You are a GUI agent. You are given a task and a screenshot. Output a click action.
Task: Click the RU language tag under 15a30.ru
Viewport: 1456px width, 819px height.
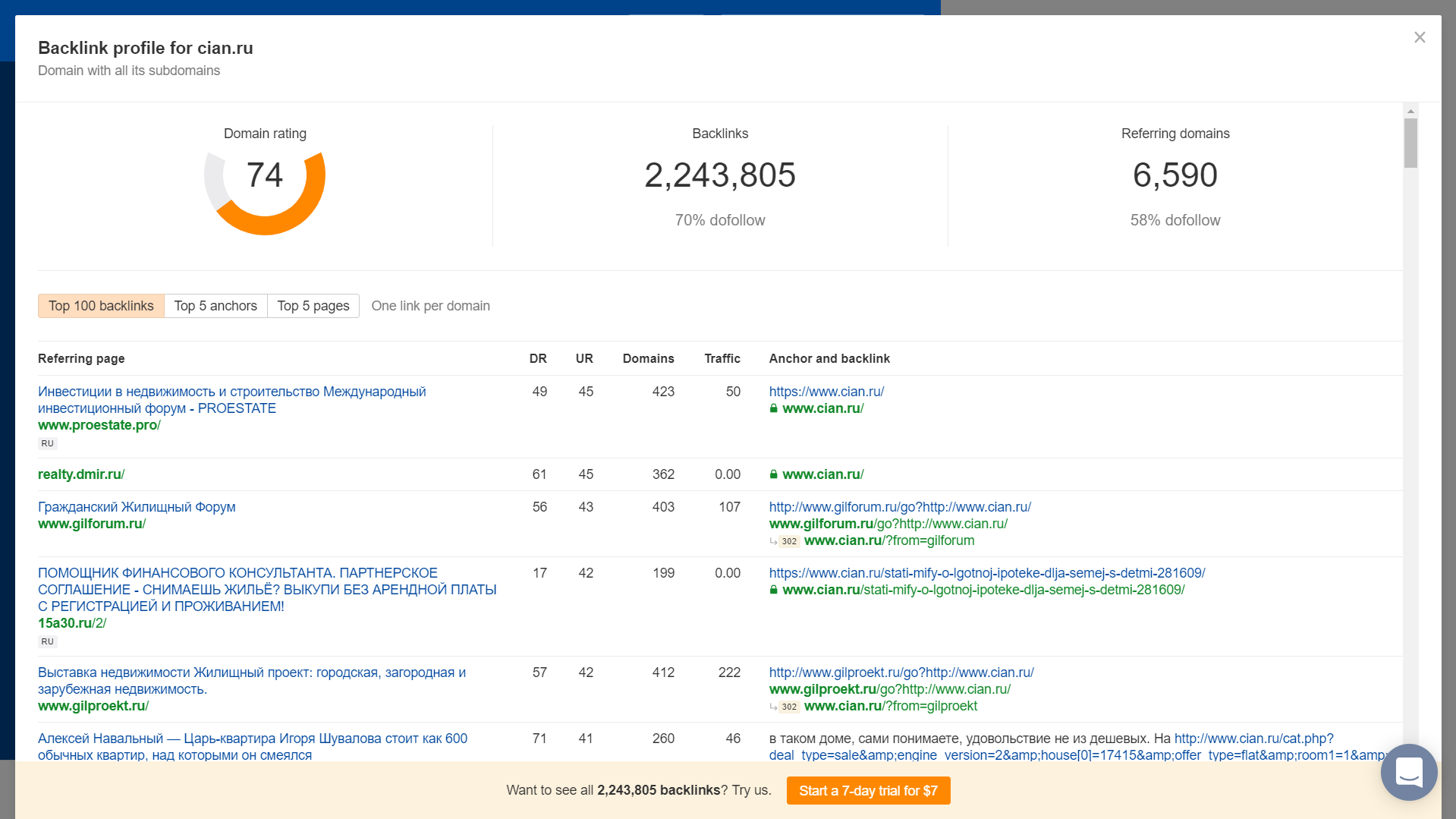[x=48, y=641]
